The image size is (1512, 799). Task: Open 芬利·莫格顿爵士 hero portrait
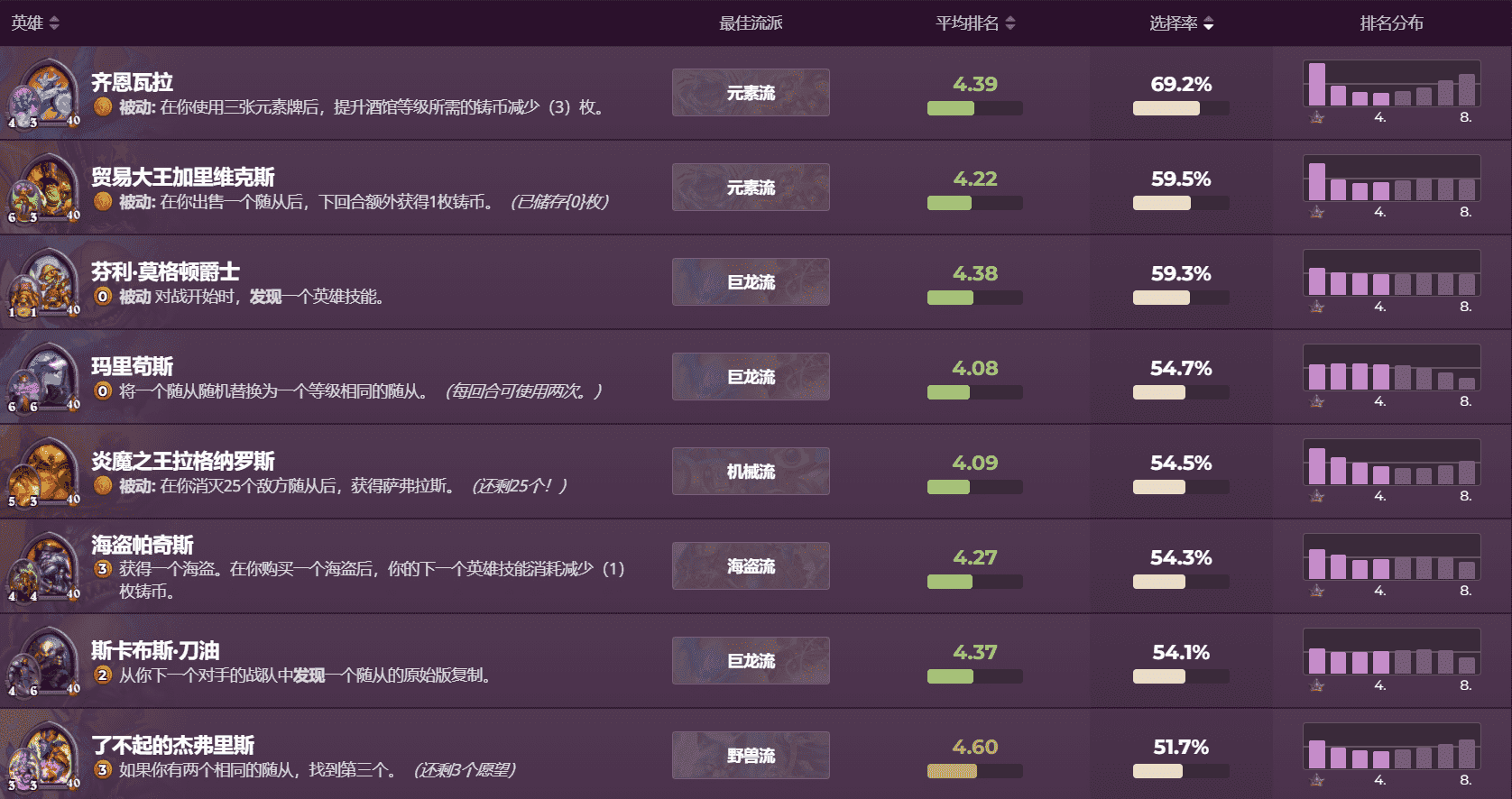44,282
